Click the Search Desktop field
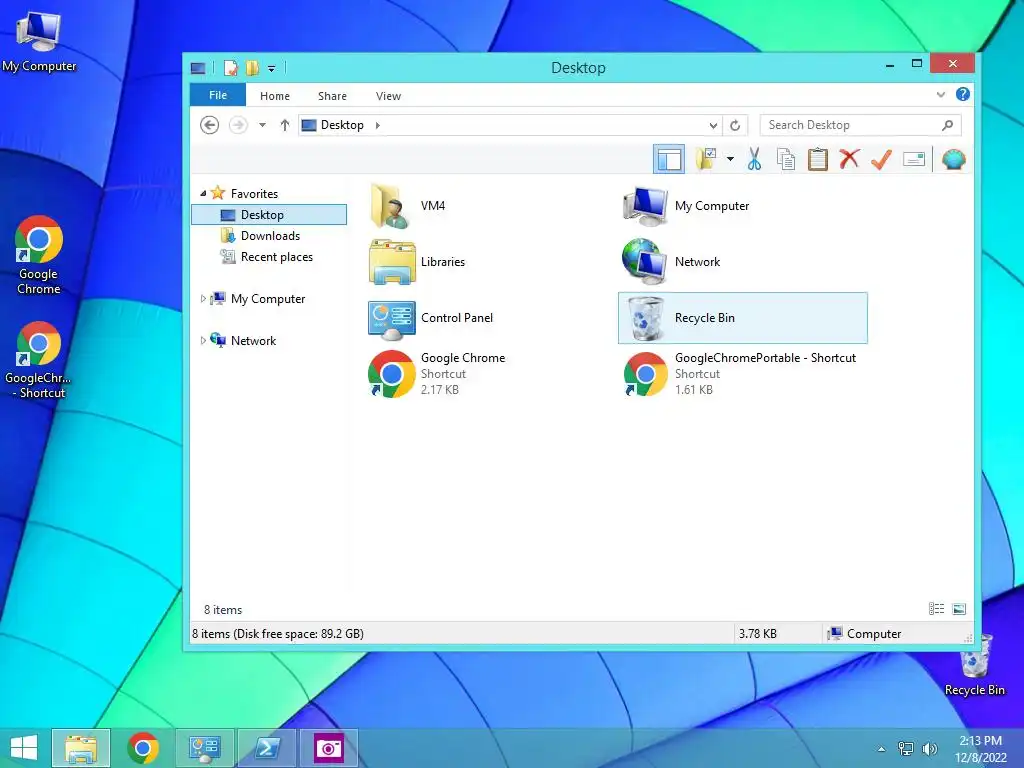 (859, 125)
